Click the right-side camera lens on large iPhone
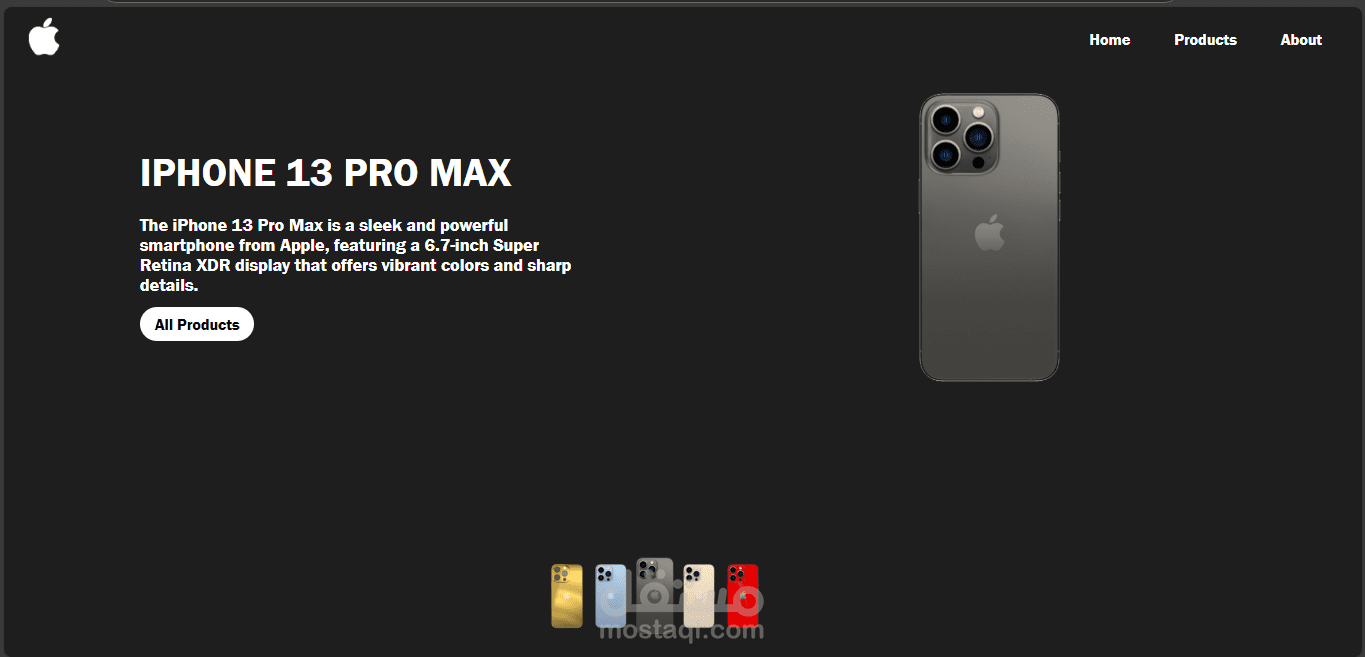1365x657 pixels. tap(978, 137)
